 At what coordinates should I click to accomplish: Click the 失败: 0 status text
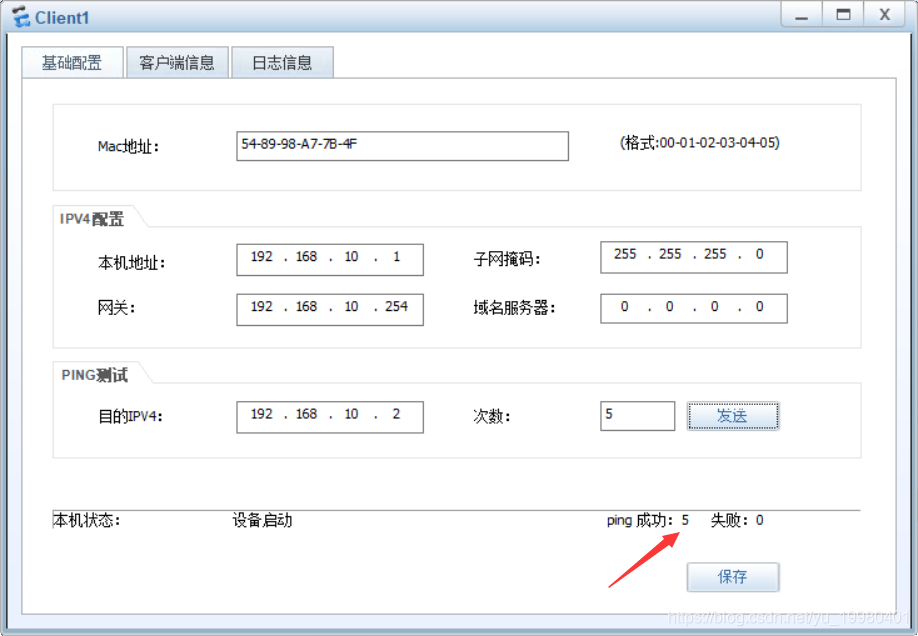click(737, 520)
